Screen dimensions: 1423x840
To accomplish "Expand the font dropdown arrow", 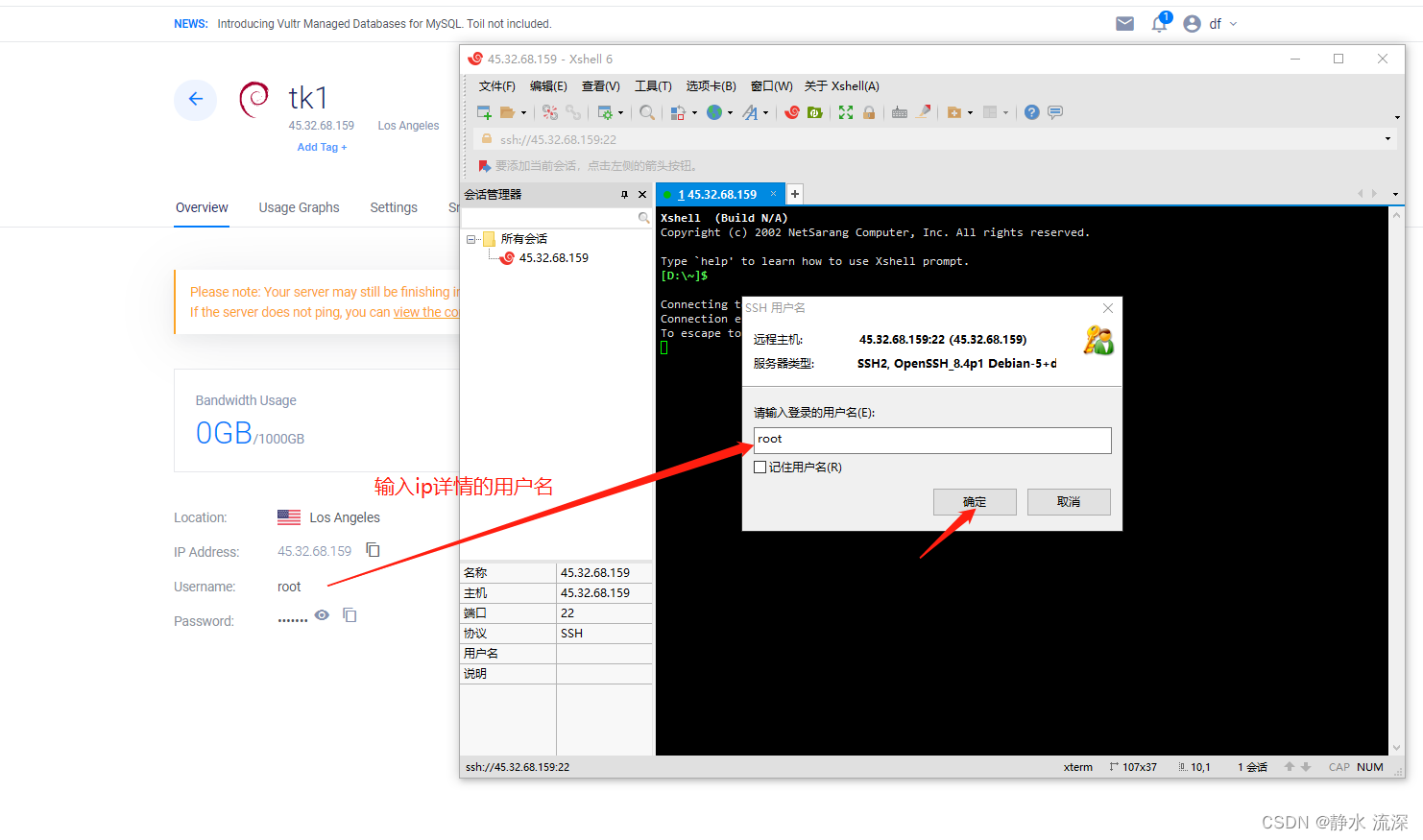I will pyautogui.click(x=765, y=113).
